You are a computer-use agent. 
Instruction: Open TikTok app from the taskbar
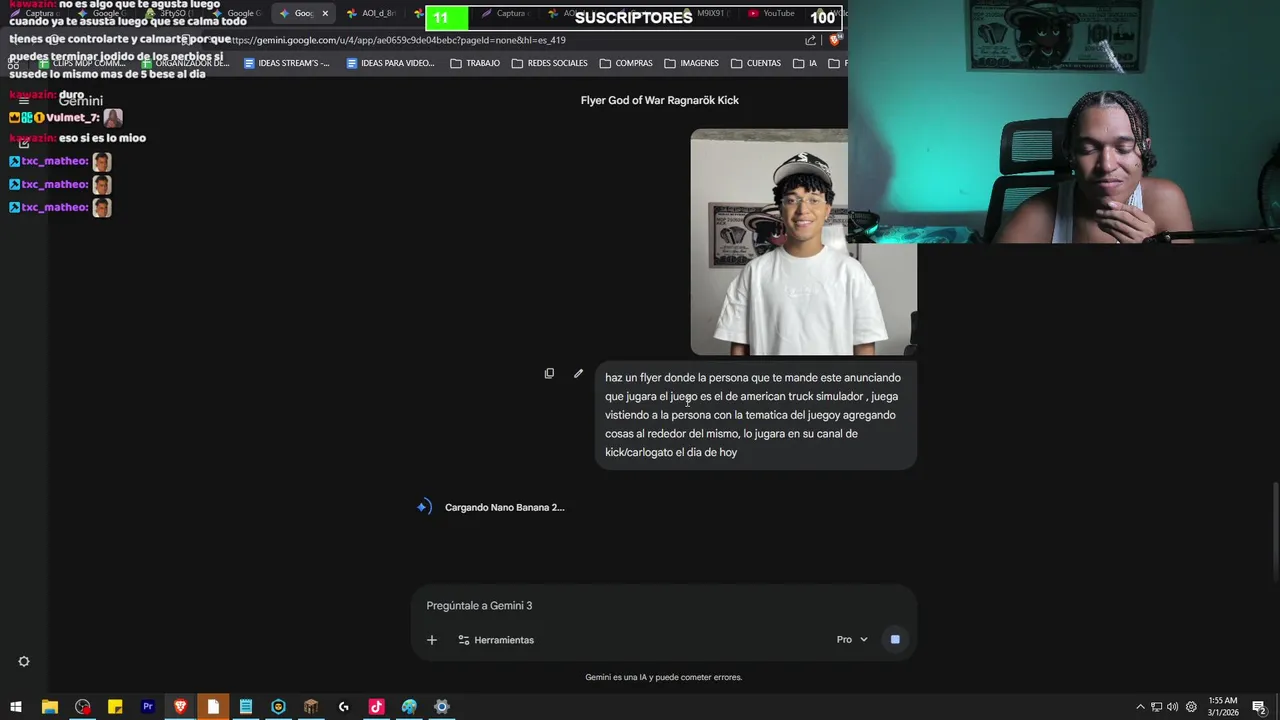pyautogui.click(x=376, y=707)
